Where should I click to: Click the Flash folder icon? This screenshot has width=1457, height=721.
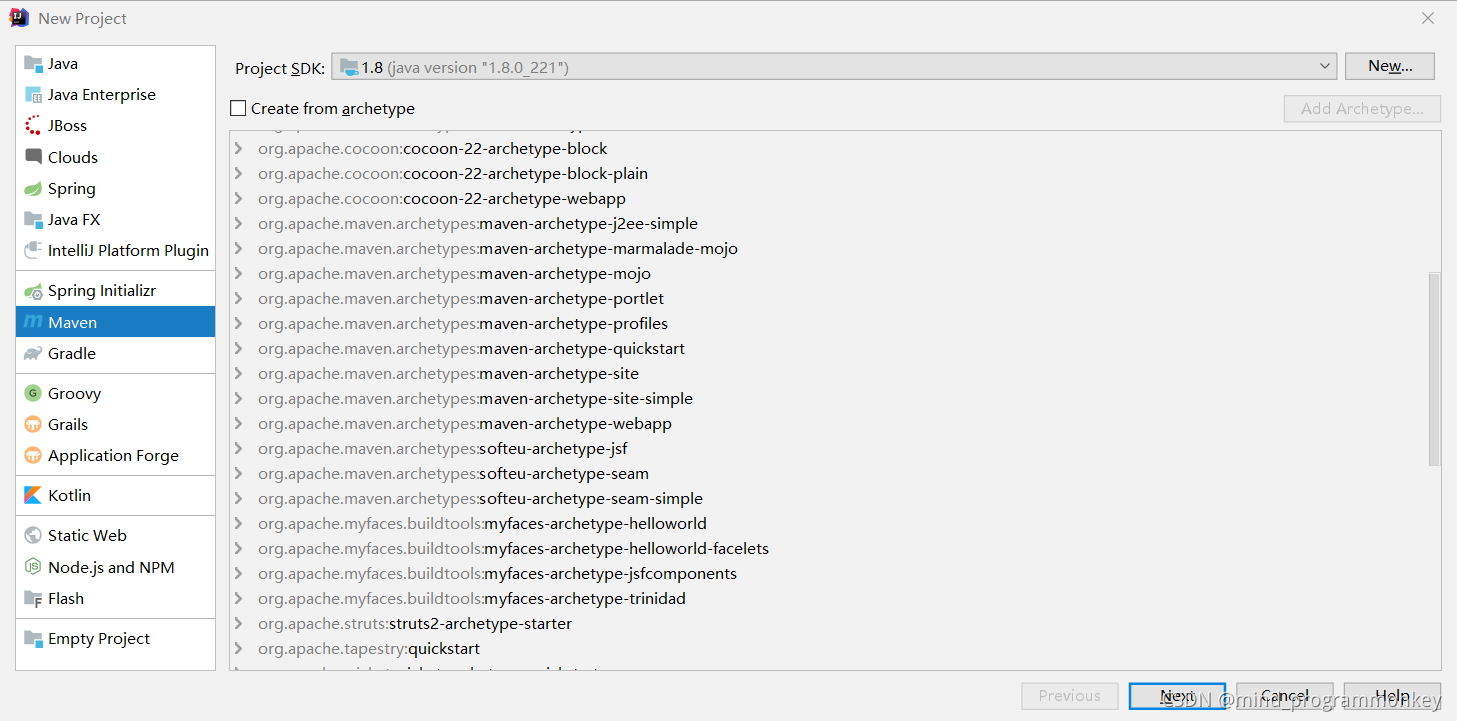click(33, 599)
